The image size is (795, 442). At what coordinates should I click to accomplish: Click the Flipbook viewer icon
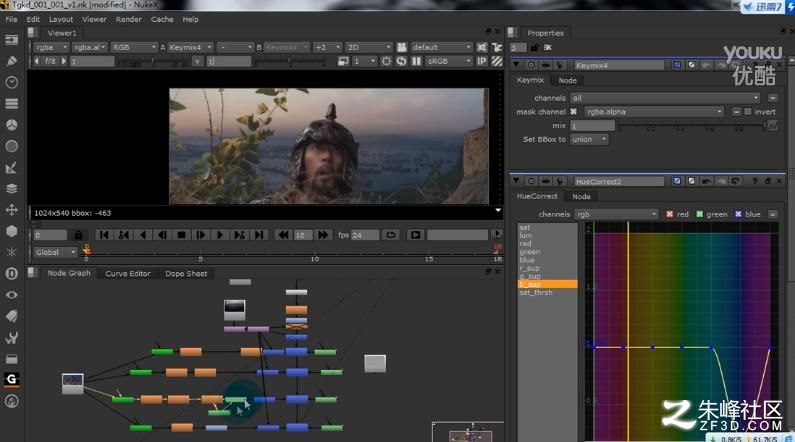tap(415, 235)
